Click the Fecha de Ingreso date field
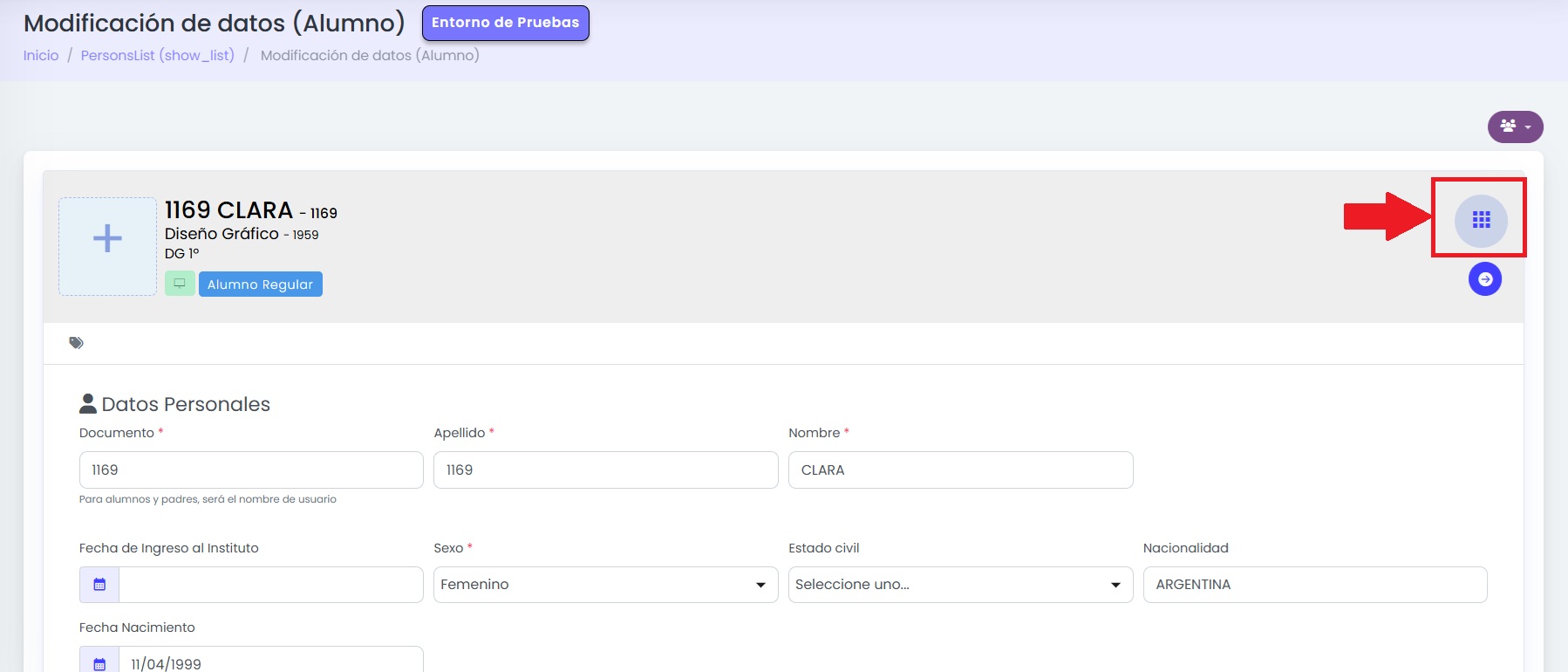 [x=271, y=585]
